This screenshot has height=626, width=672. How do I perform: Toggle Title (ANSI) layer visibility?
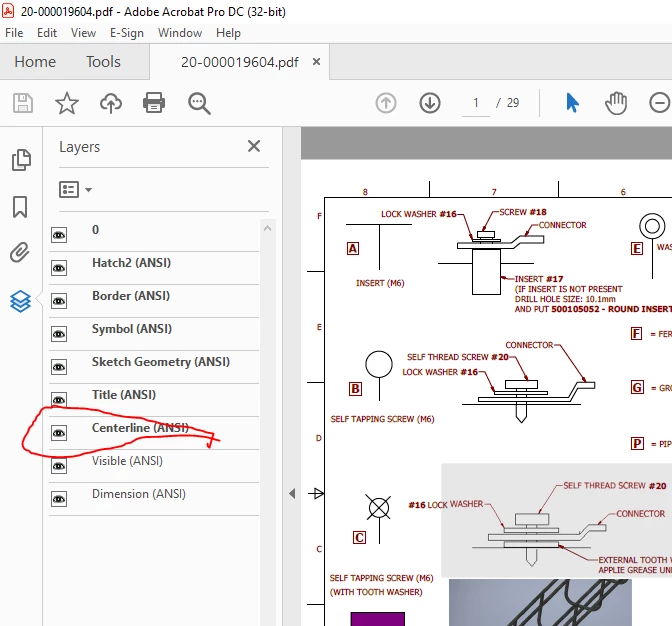coord(59,400)
